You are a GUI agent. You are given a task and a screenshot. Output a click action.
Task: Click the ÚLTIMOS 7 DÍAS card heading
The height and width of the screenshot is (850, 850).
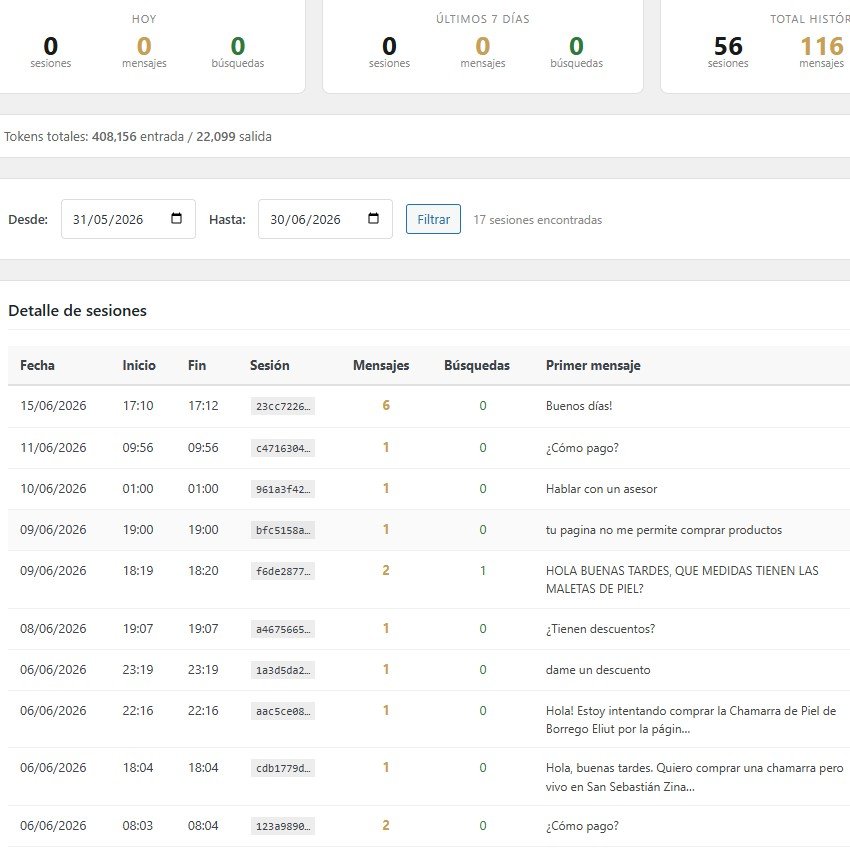[482, 19]
